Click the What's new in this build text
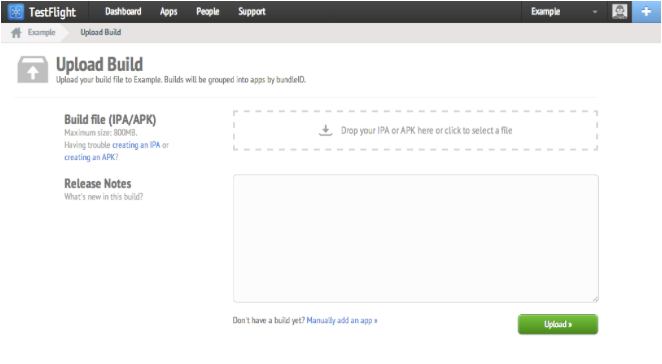This screenshot has width=662, height=364. pos(103,197)
